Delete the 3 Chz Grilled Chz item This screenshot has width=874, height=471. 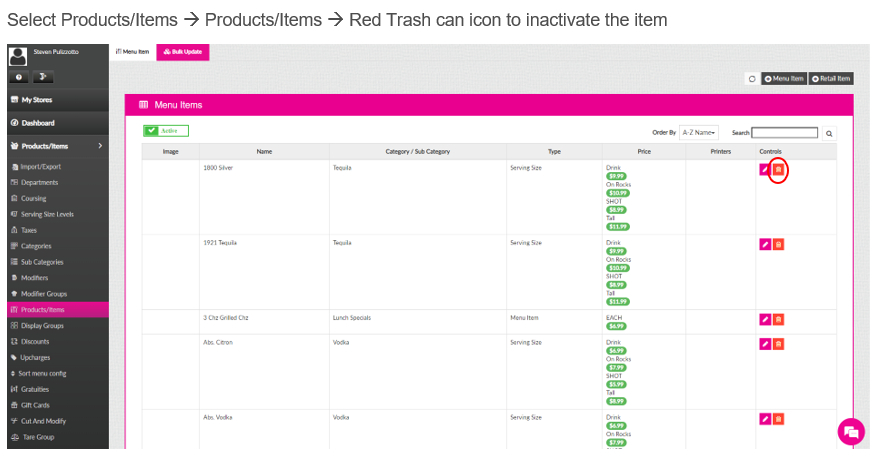pyautogui.click(x=779, y=319)
